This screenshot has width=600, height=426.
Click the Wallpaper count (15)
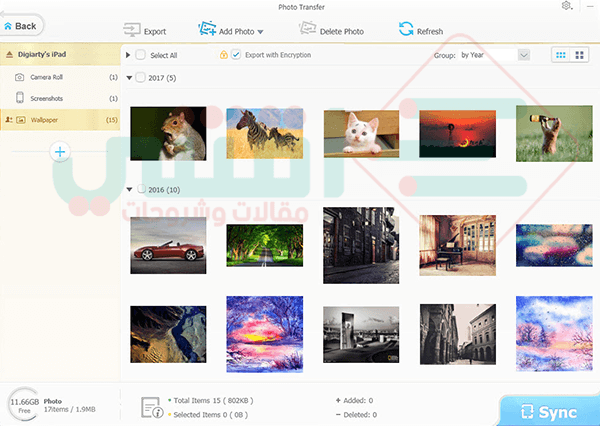coord(112,120)
